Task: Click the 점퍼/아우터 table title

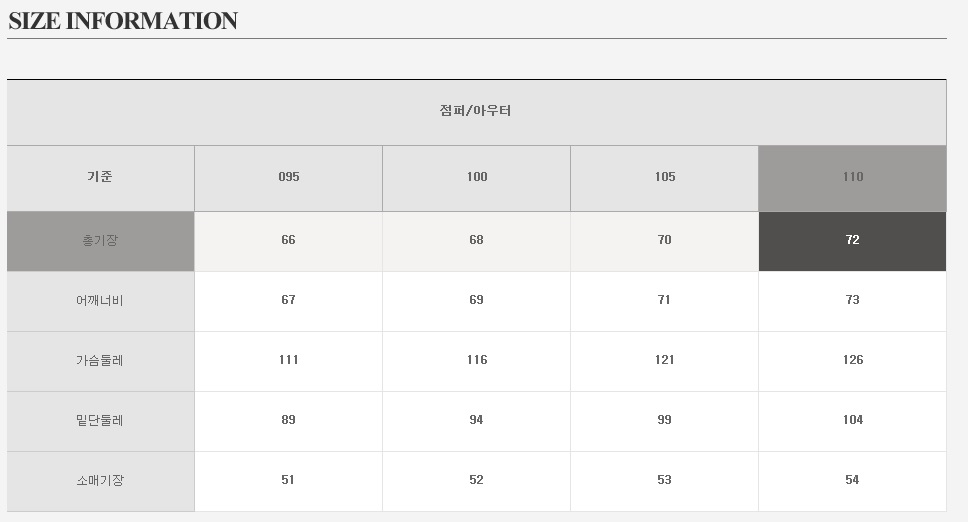Action: [476, 111]
